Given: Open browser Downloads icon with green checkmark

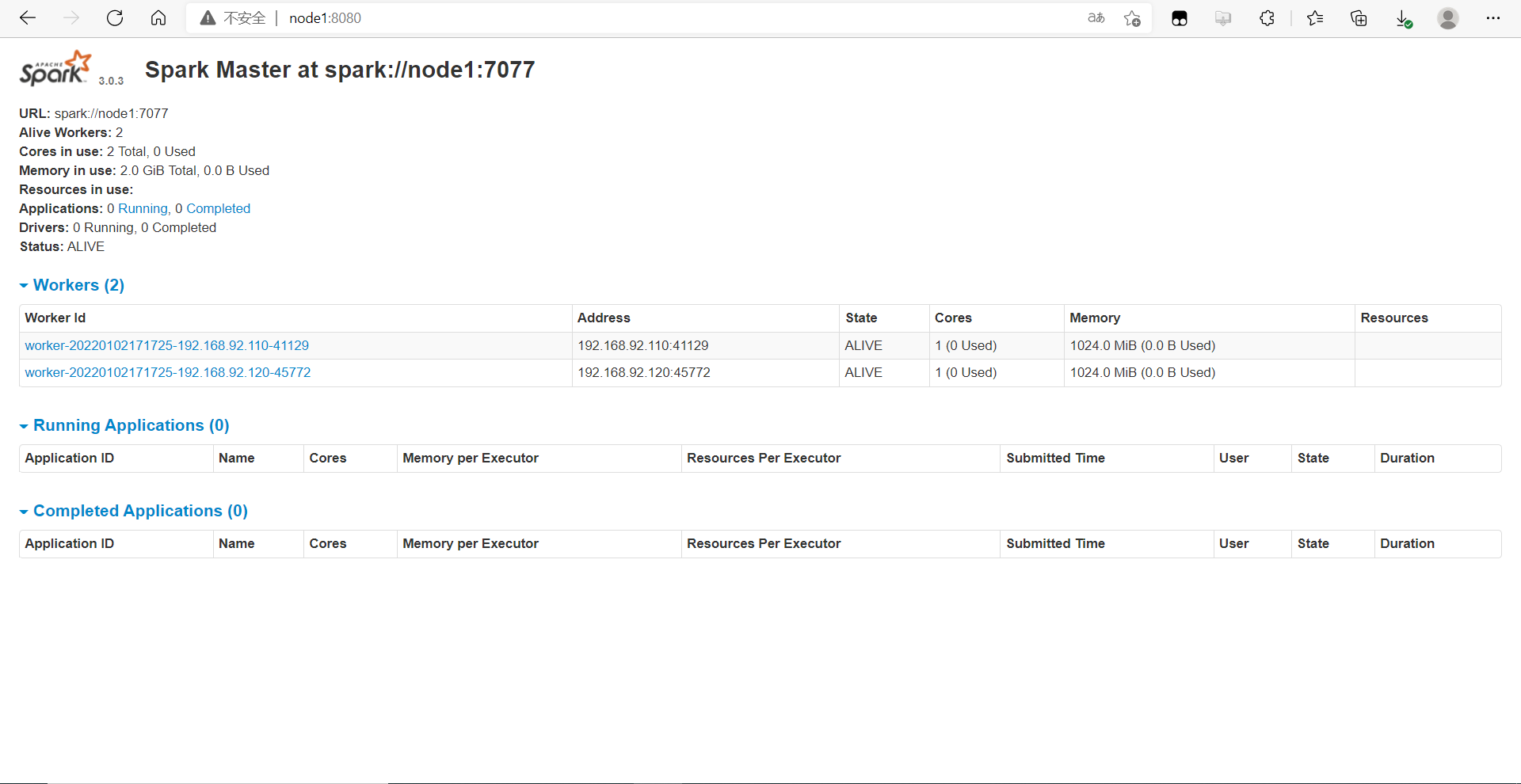Looking at the screenshot, I should click(x=1403, y=18).
